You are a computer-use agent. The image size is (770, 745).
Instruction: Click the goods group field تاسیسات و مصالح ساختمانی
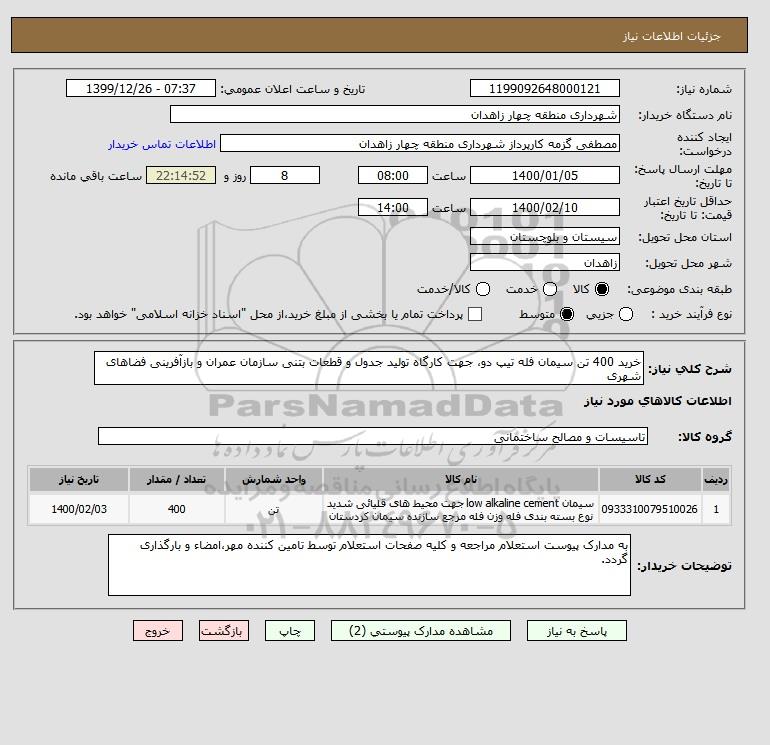click(373, 436)
